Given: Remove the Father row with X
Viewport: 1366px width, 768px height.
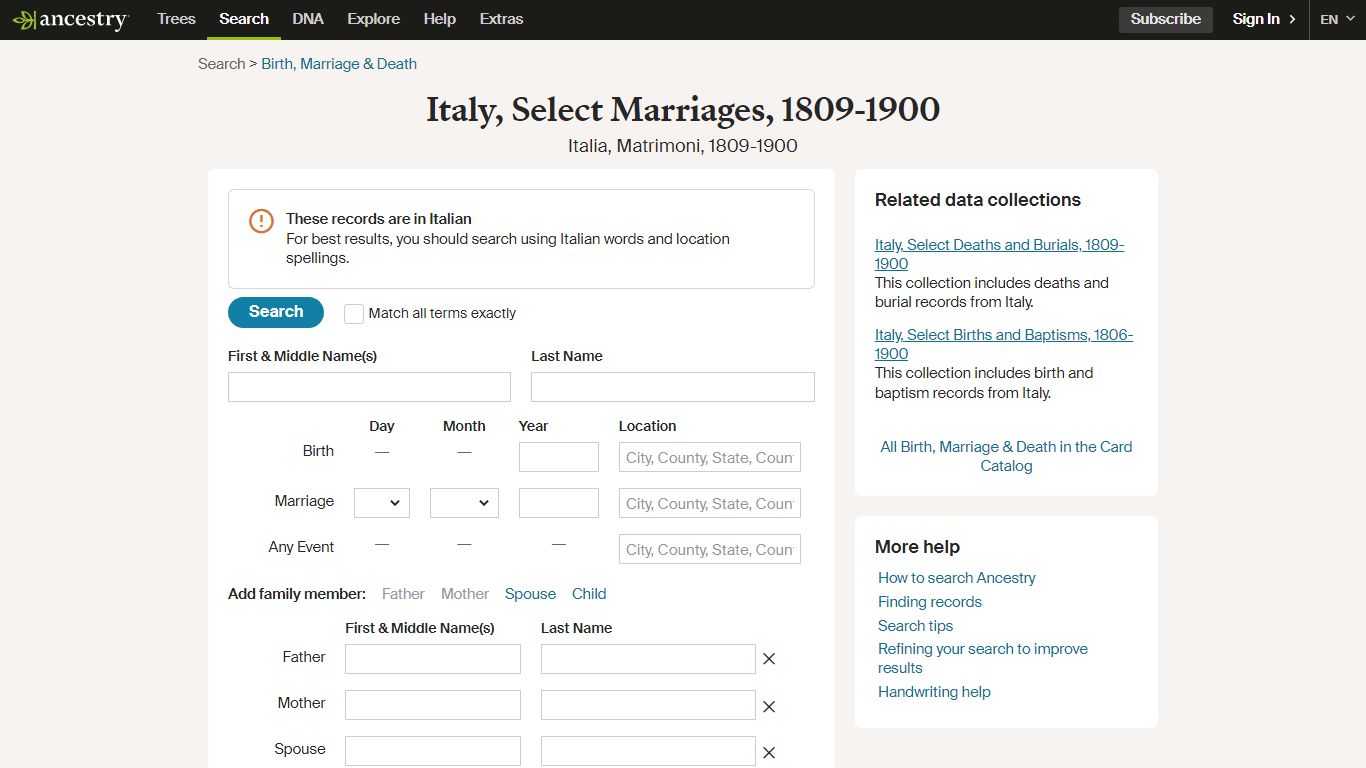Looking at the screenshot, I should coord(769,659).
